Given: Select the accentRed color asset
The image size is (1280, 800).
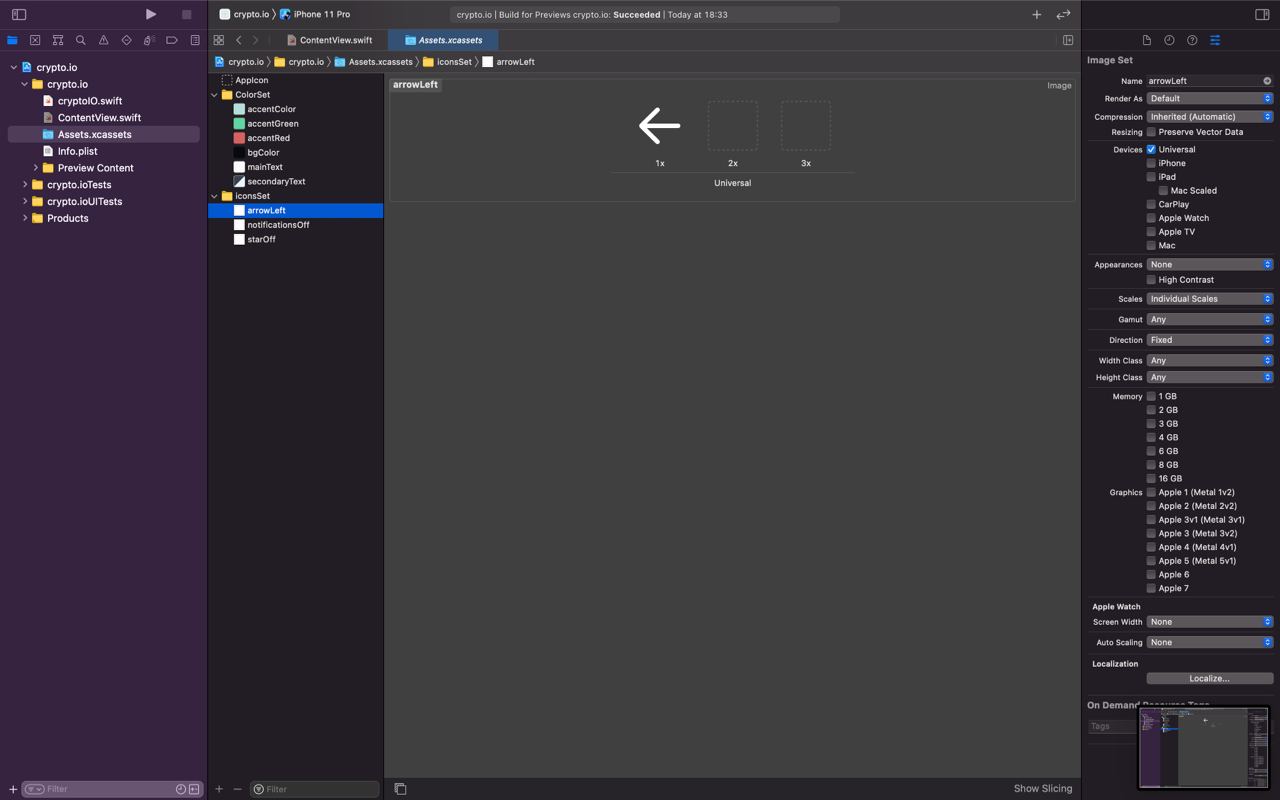Looking at the screenshot, I should coord(268,138).
